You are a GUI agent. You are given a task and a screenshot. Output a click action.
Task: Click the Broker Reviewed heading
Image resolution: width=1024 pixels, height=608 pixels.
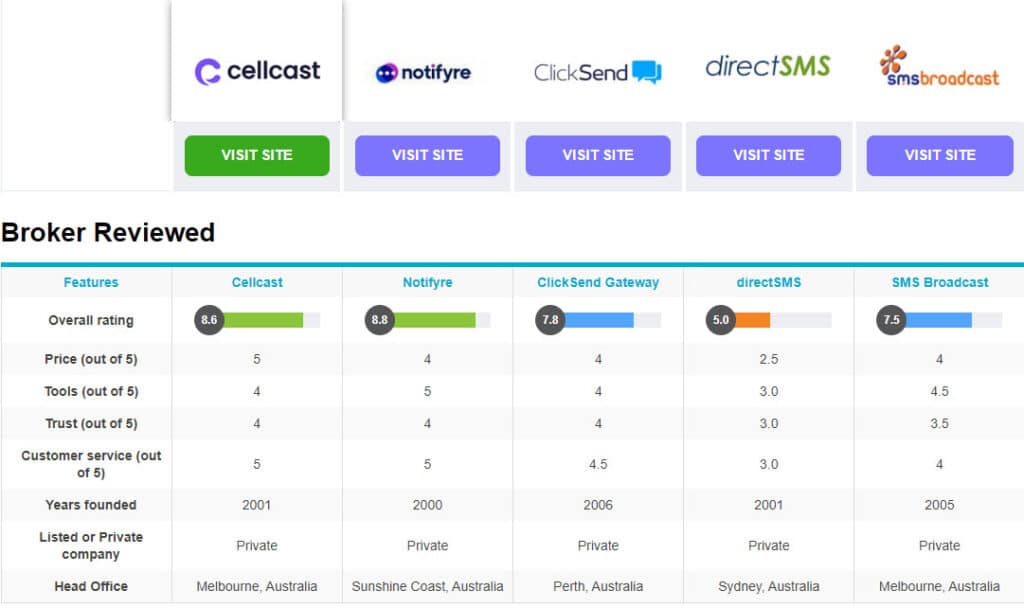pos(108,233)
